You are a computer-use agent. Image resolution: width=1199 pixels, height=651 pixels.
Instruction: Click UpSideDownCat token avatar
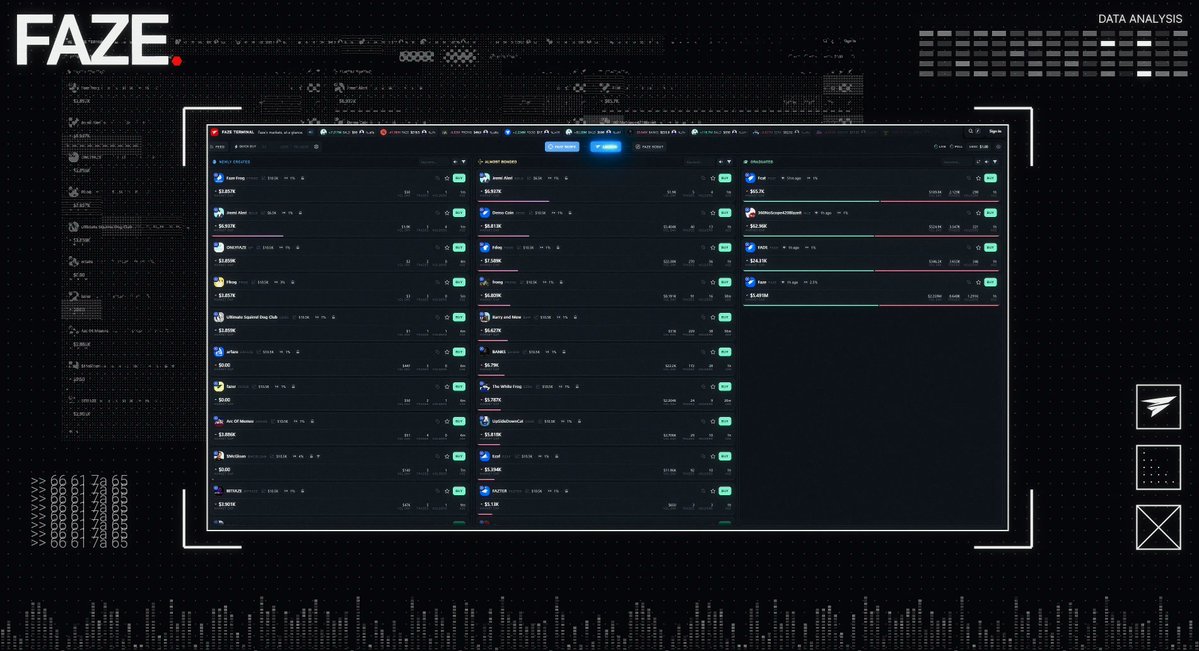pos(485,421)
